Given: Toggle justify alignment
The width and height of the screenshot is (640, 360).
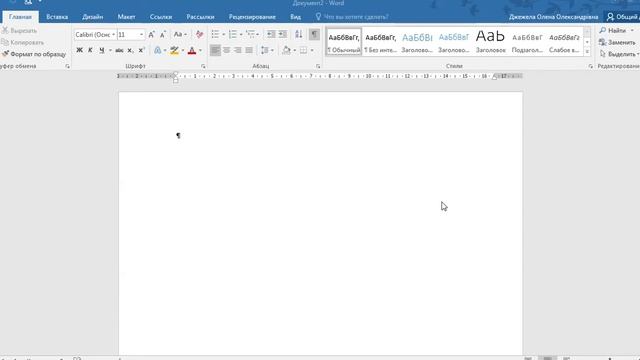Looking at the screenshot, I should pyautogui.click(x=249, y=50).
